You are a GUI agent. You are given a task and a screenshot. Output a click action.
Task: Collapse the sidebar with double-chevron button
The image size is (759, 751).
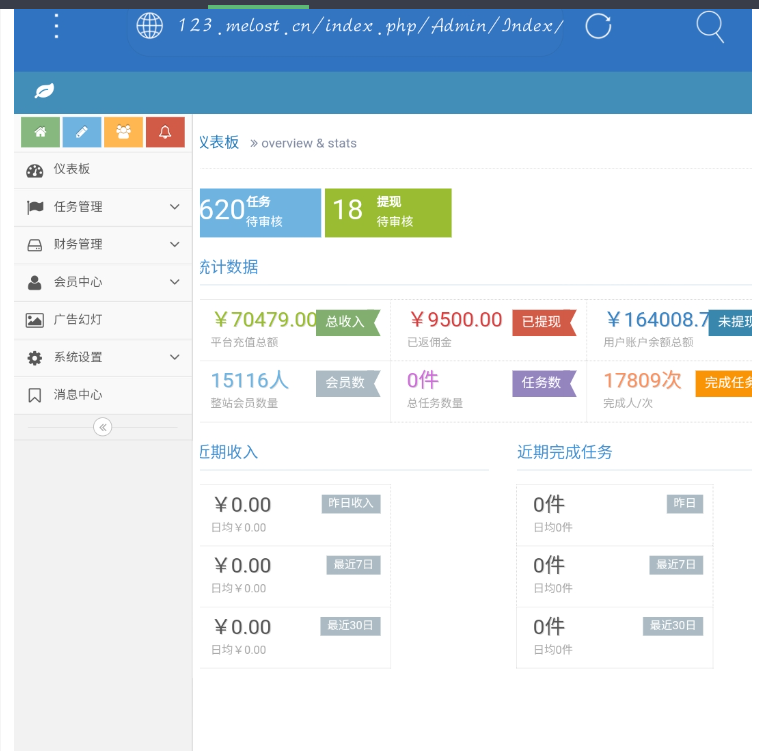coord(103,427)
